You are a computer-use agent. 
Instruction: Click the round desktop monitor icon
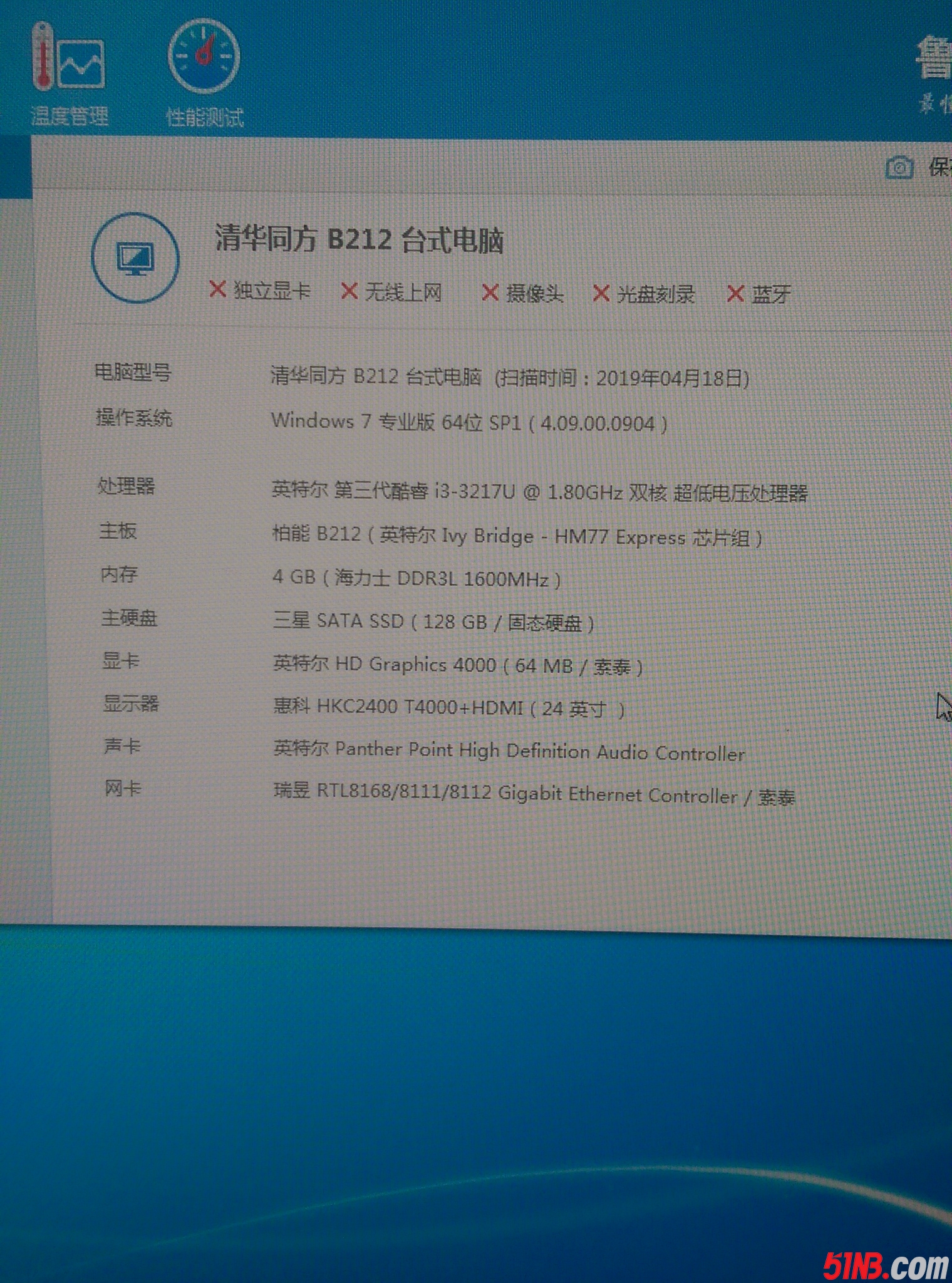pos(135,258)
